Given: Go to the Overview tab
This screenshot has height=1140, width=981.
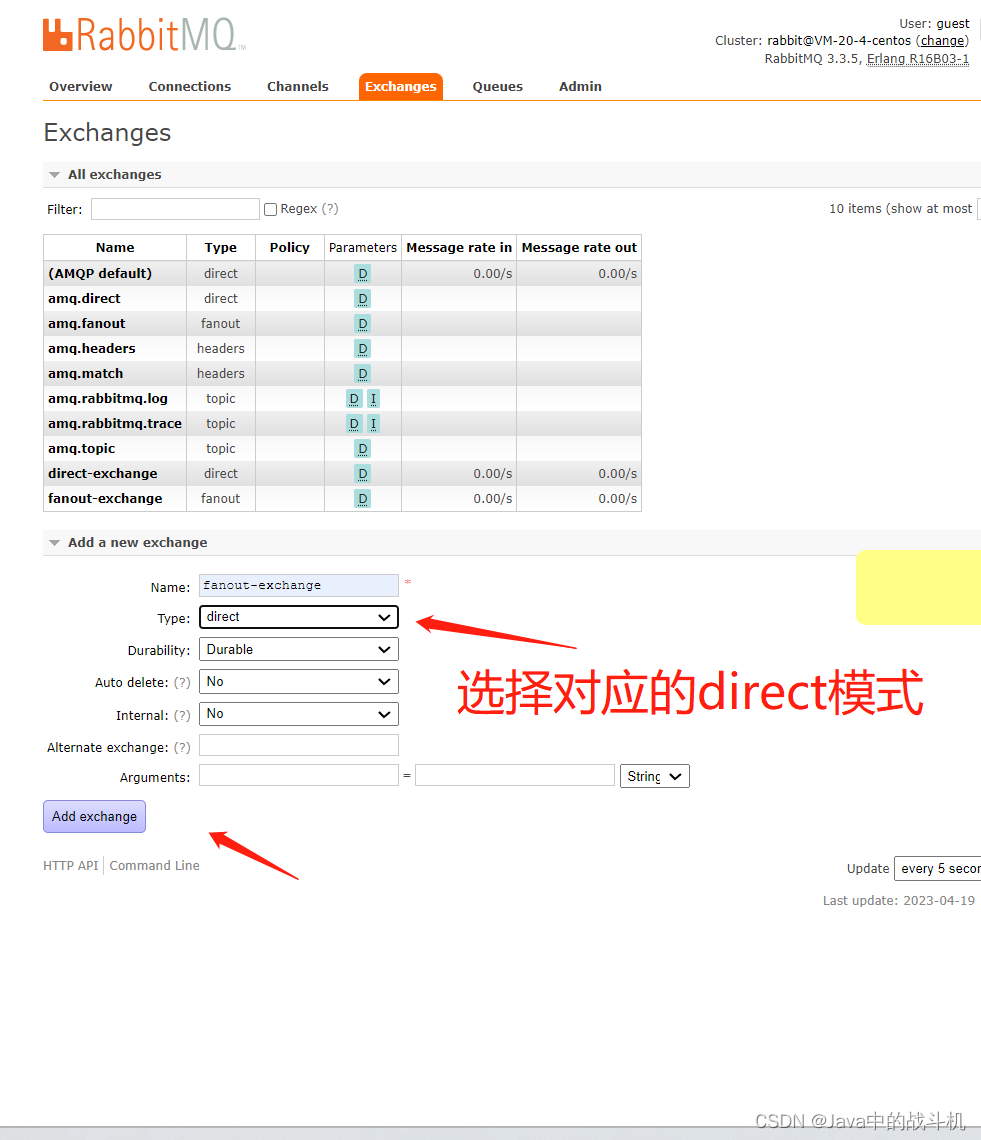Looking at the screenshot, I should [81, 87].
